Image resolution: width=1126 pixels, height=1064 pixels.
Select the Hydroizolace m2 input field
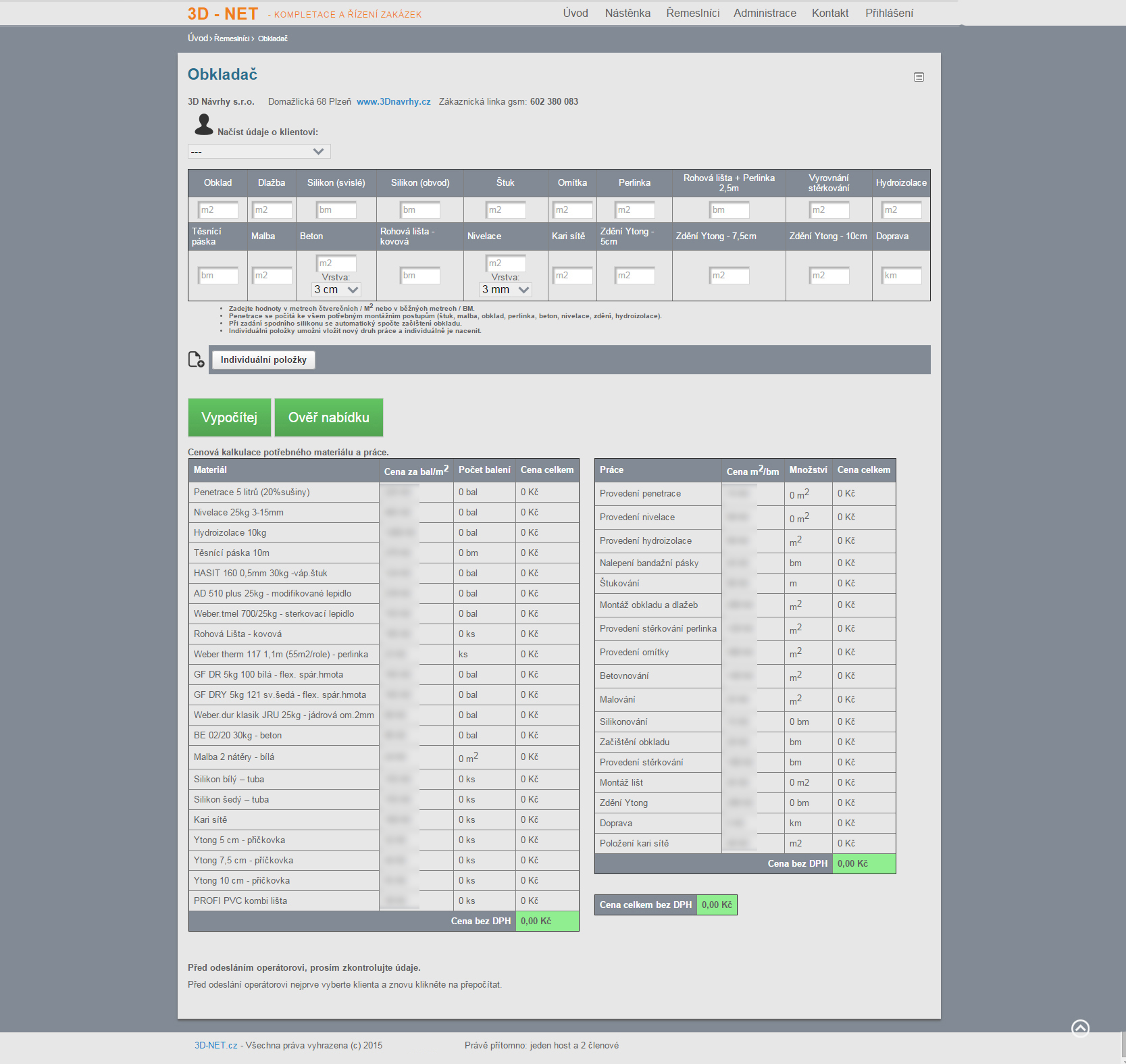click(901, 210)
